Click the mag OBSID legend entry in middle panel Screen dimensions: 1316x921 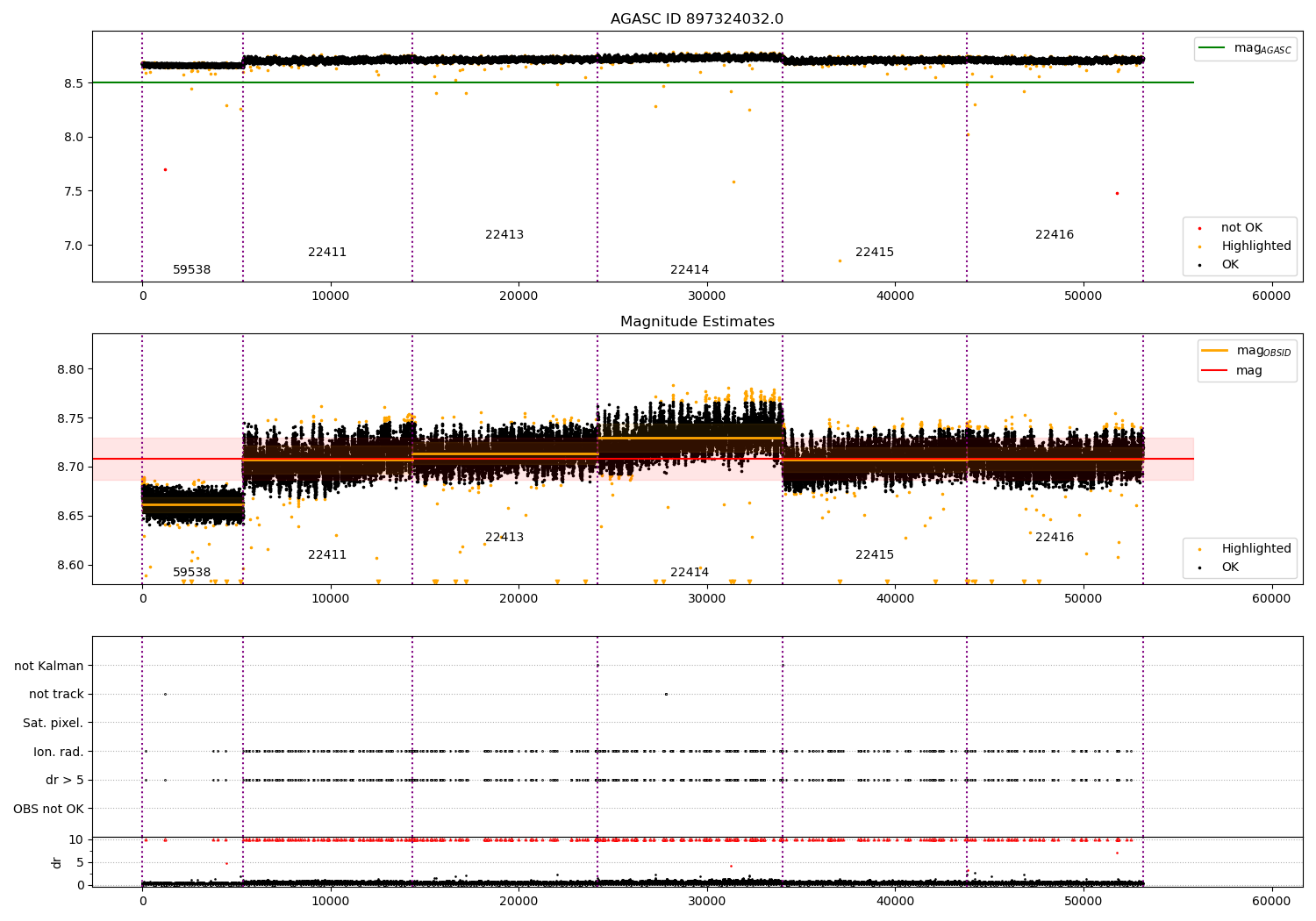tap(1247, 351)
